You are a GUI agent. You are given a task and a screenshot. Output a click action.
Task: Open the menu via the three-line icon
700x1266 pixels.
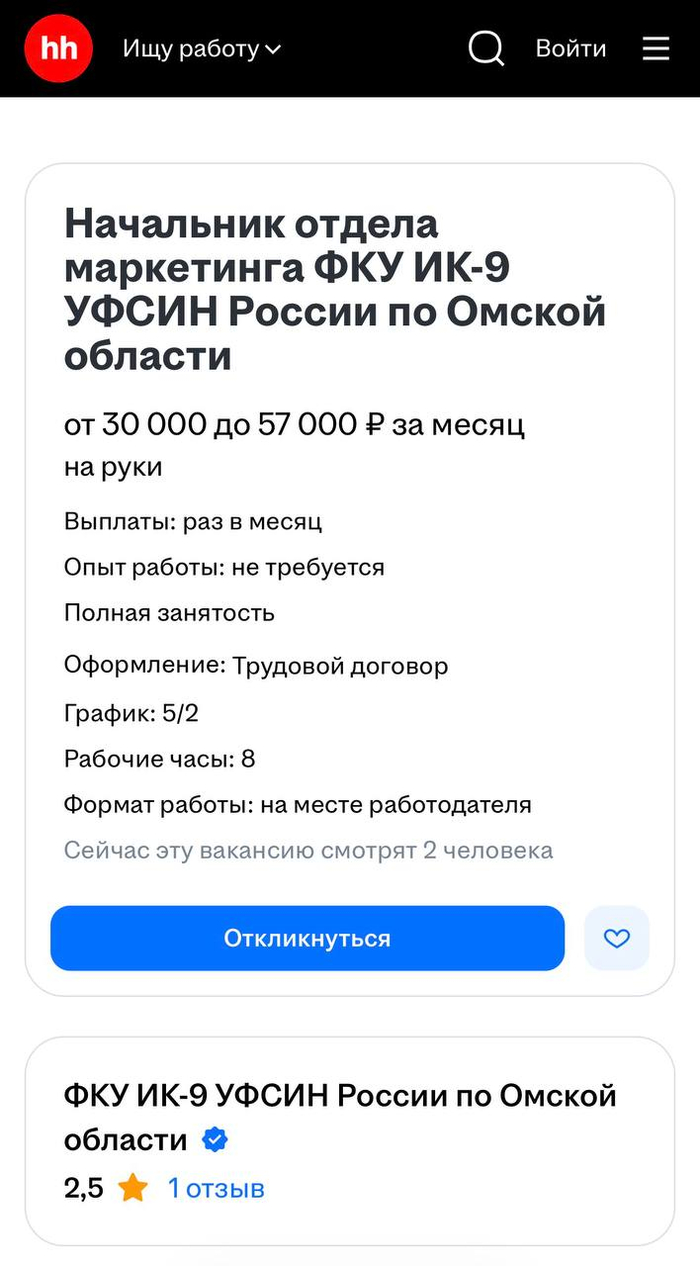pos(655,48)
